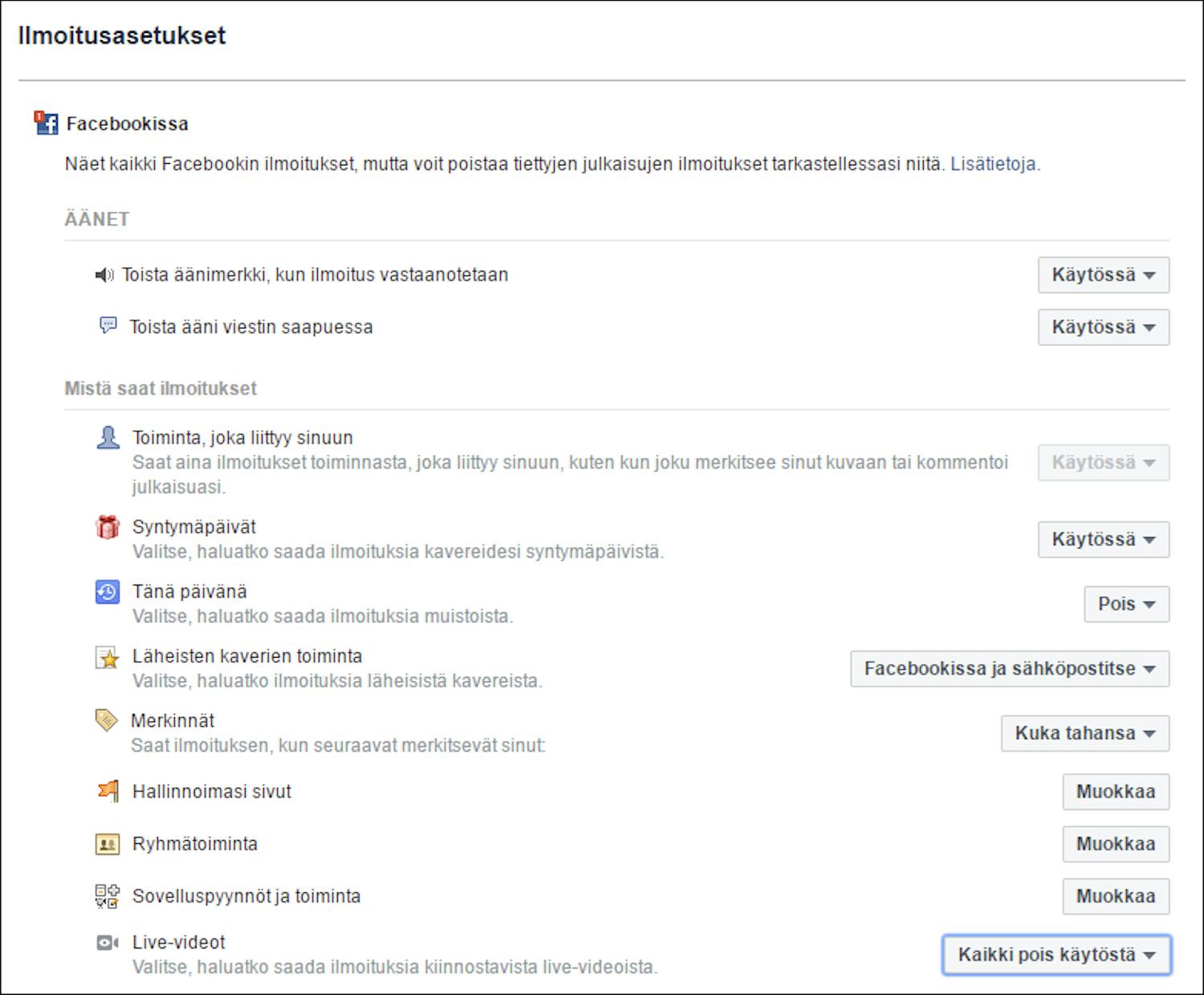
Task: Open the "Käytössä" dropdown for notification sound
Action: tap(1103, 274)
